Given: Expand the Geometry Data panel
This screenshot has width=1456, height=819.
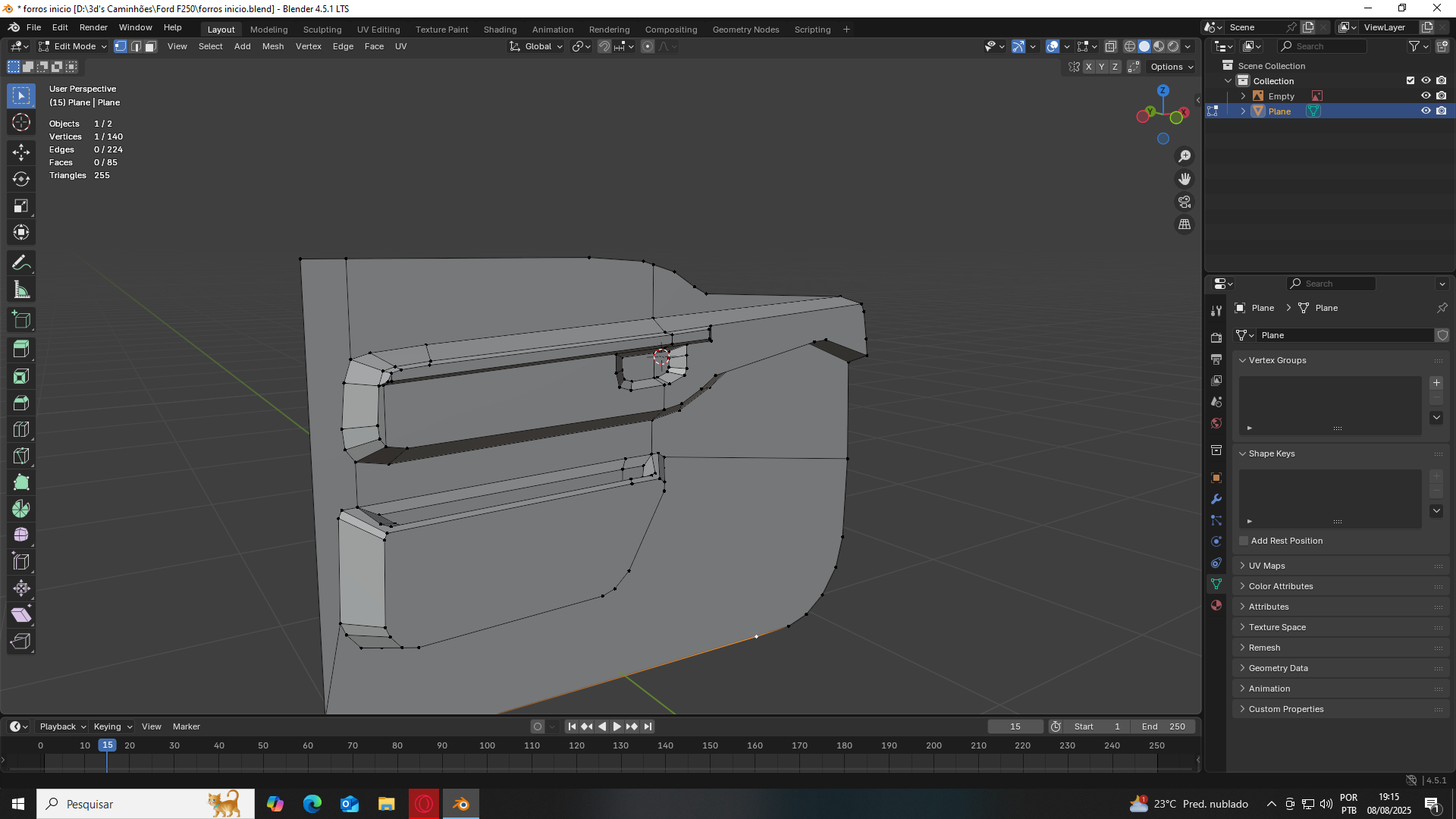Looking at the screenshot, I should coord(1278,668).
